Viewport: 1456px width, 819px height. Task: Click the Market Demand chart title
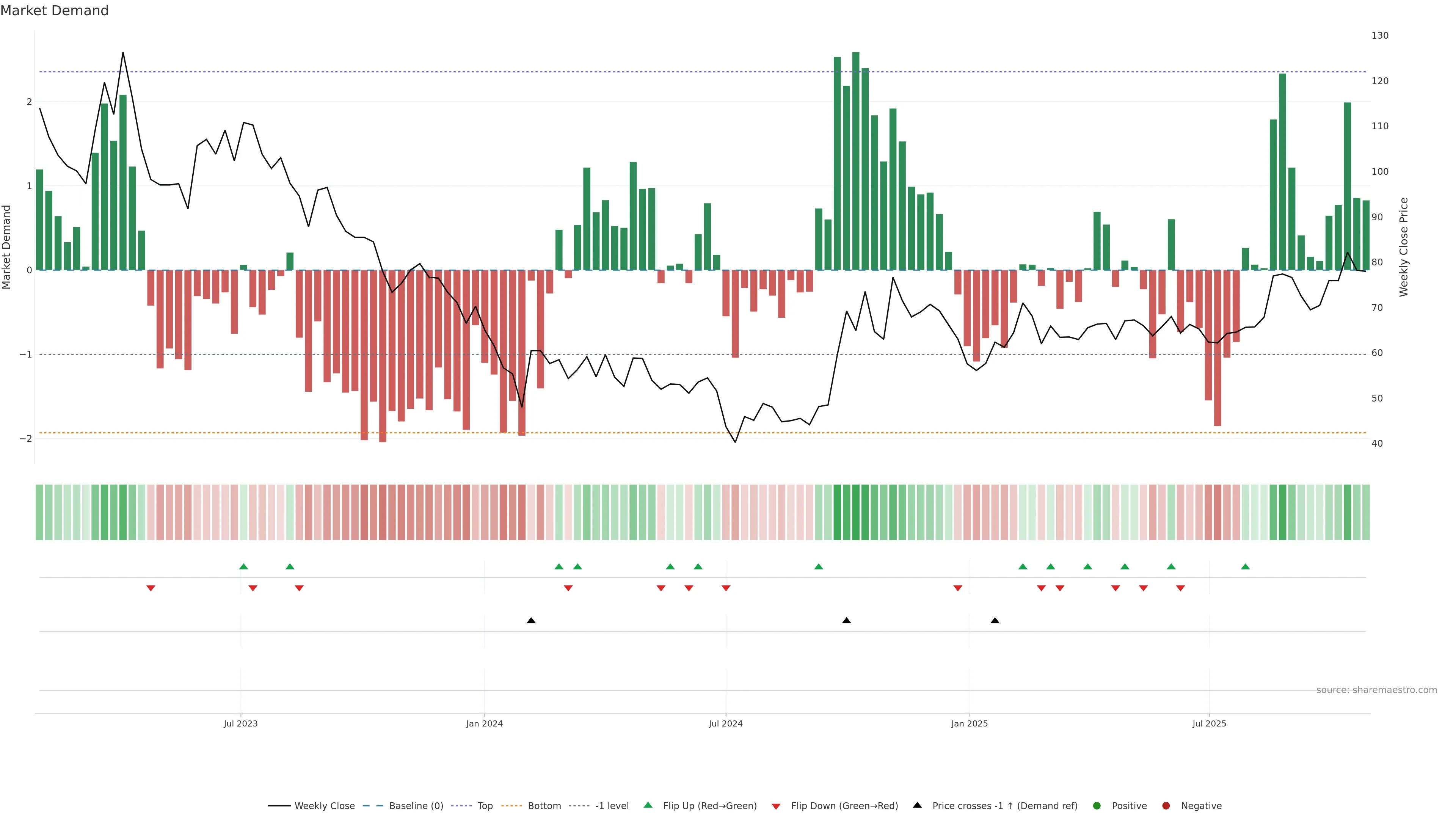click(54, 11)
